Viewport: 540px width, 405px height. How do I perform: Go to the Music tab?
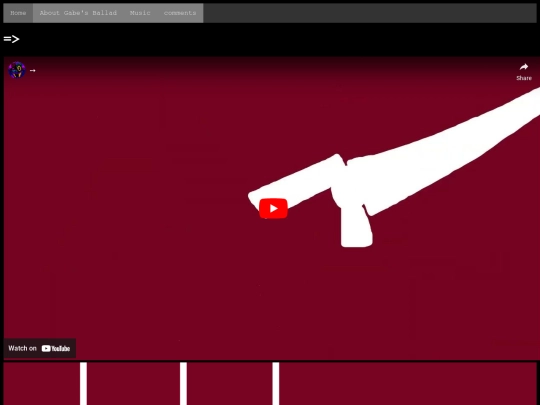tap(140, 13)
